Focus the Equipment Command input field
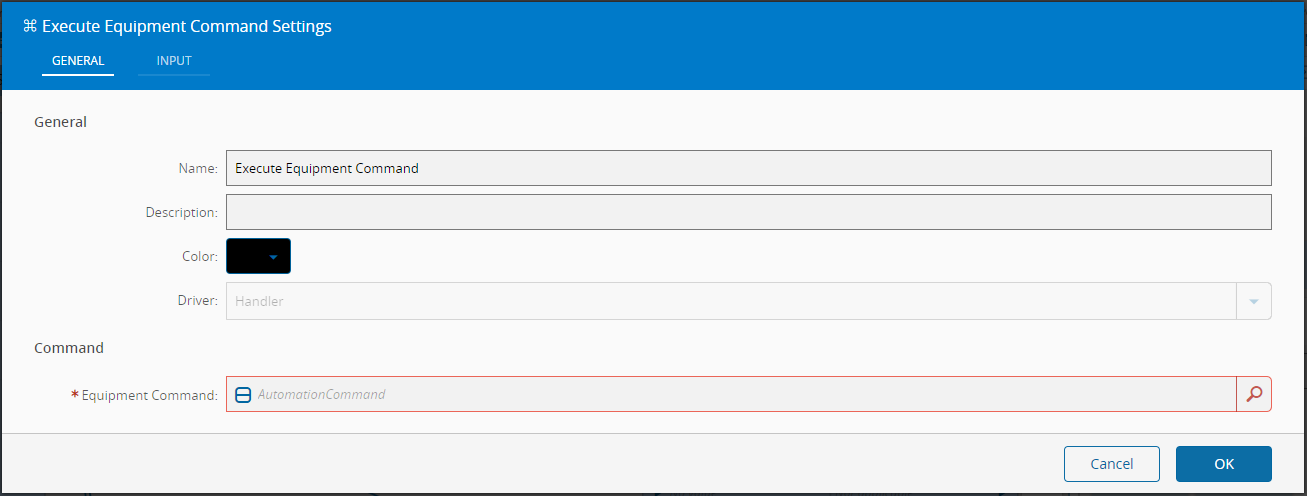Image resolution: width=1307 pixels, height=496 pixels. coord(740,395)
